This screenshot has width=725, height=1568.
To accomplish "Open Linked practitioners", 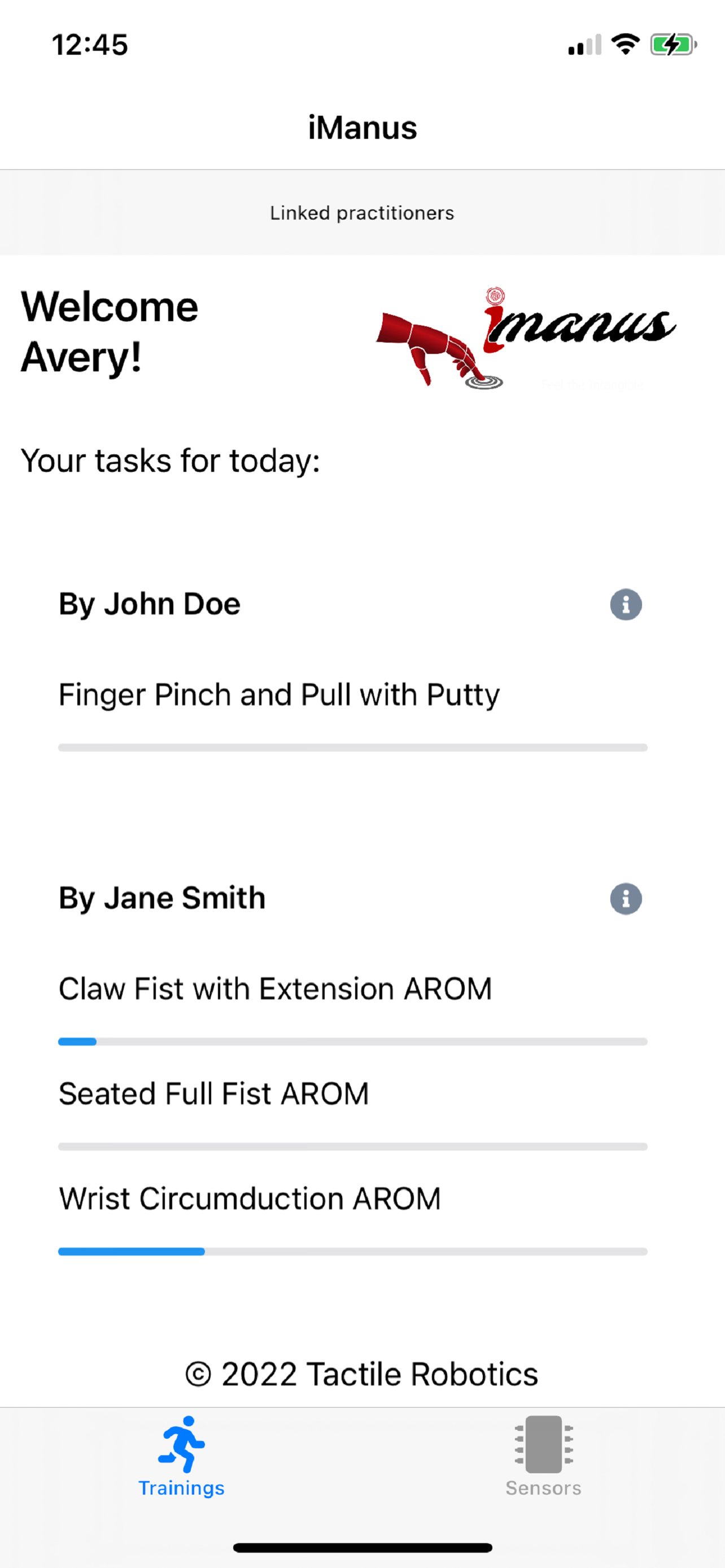I will (x=362, y=213).
